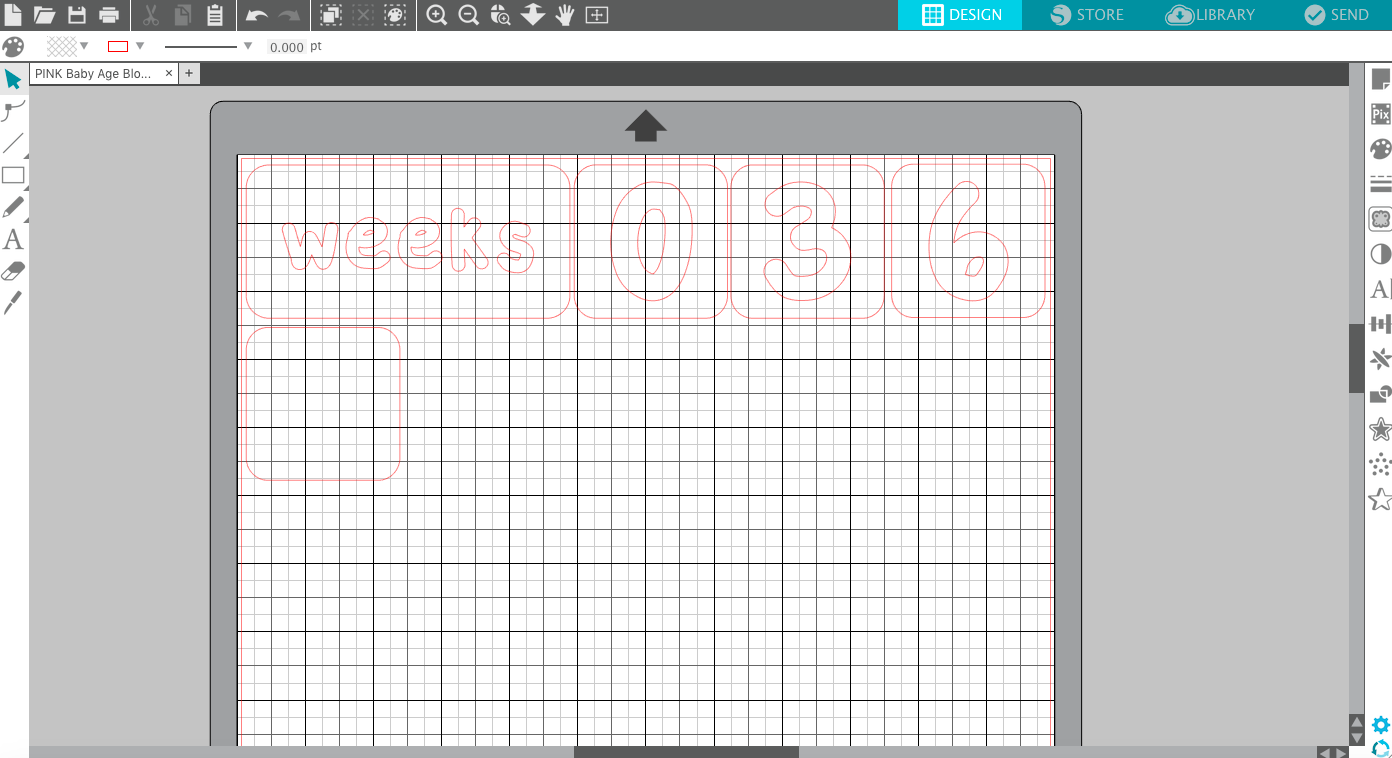Click the red line color swatch
Screen dimensions: 1392x758
coord(118,46)
